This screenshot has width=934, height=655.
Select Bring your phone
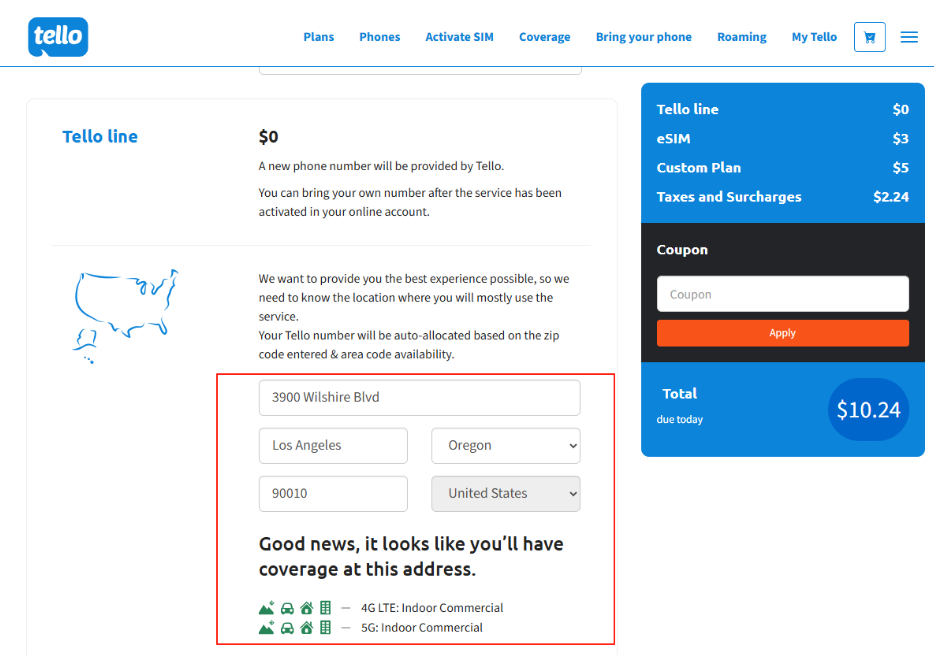pyautogui.click(x=644, y=37)
